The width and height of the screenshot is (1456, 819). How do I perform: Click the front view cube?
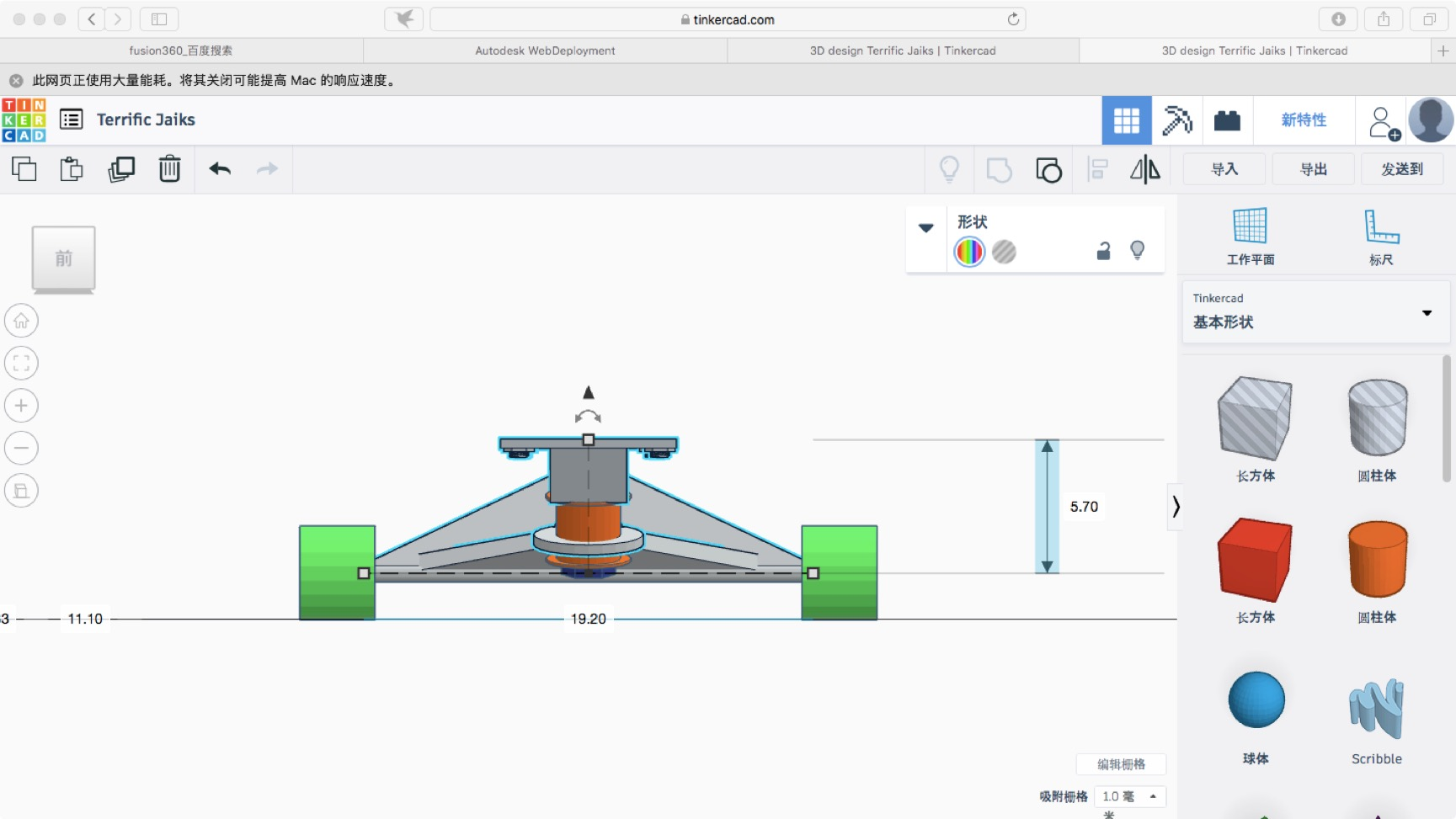coord(63,258)
